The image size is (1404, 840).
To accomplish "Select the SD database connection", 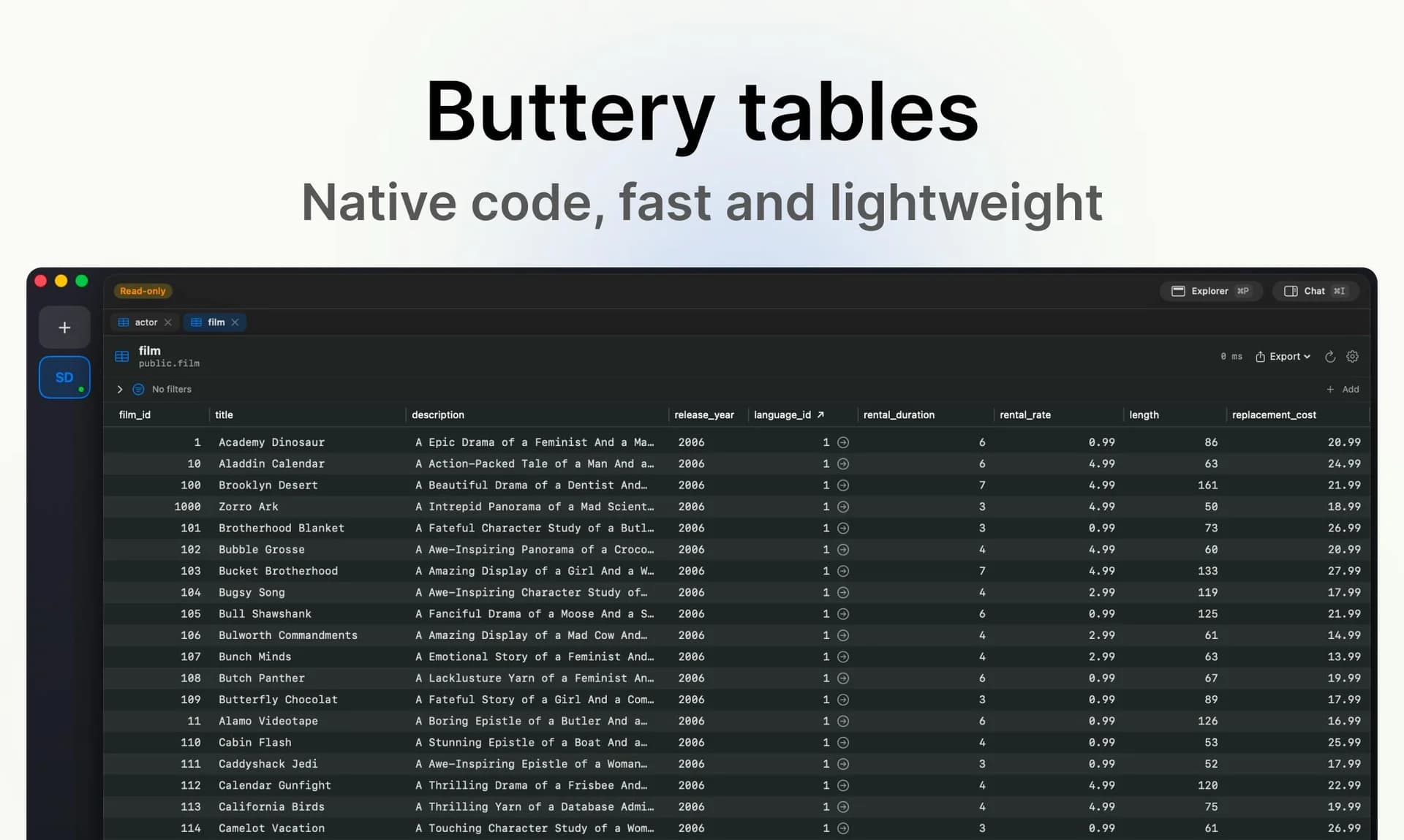I will pos(64,377).
